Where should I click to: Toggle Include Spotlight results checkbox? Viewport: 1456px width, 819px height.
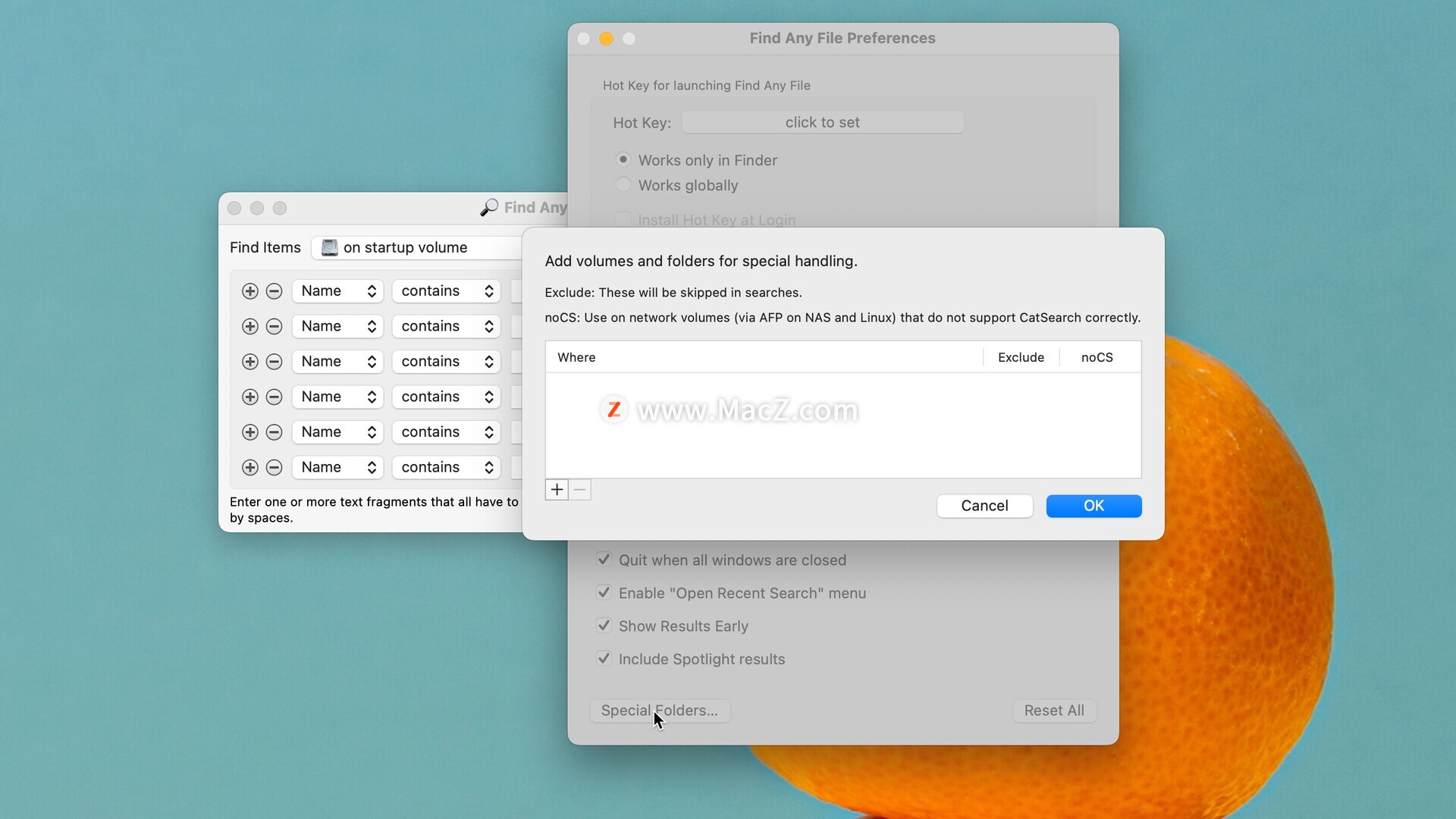click(604, 658)
